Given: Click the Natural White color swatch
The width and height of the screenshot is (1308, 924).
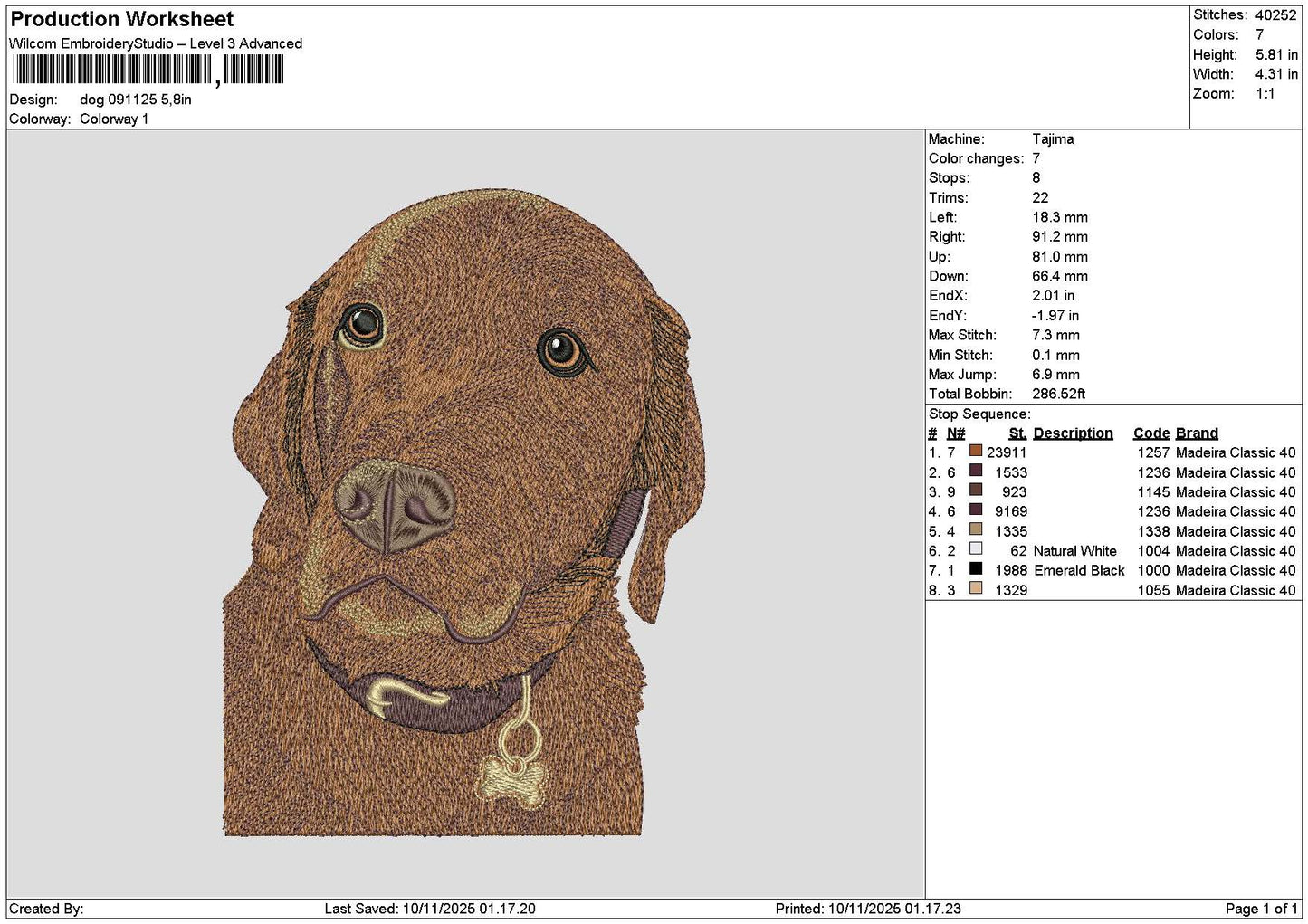Looking at the screenshot, I should pyautogui.click(x=976, y=548).
